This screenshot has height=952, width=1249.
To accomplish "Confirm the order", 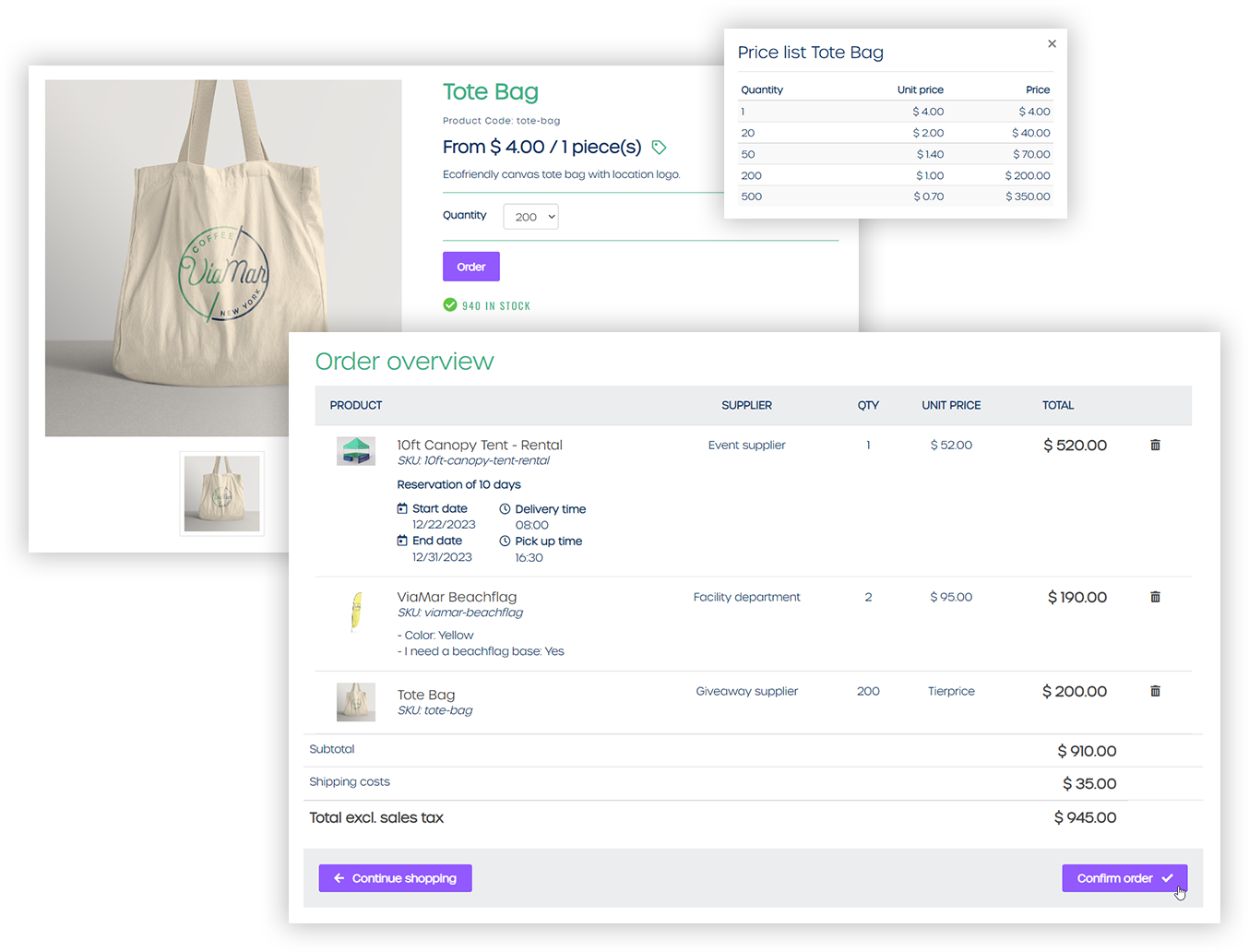I will [x=1124, y=878].
